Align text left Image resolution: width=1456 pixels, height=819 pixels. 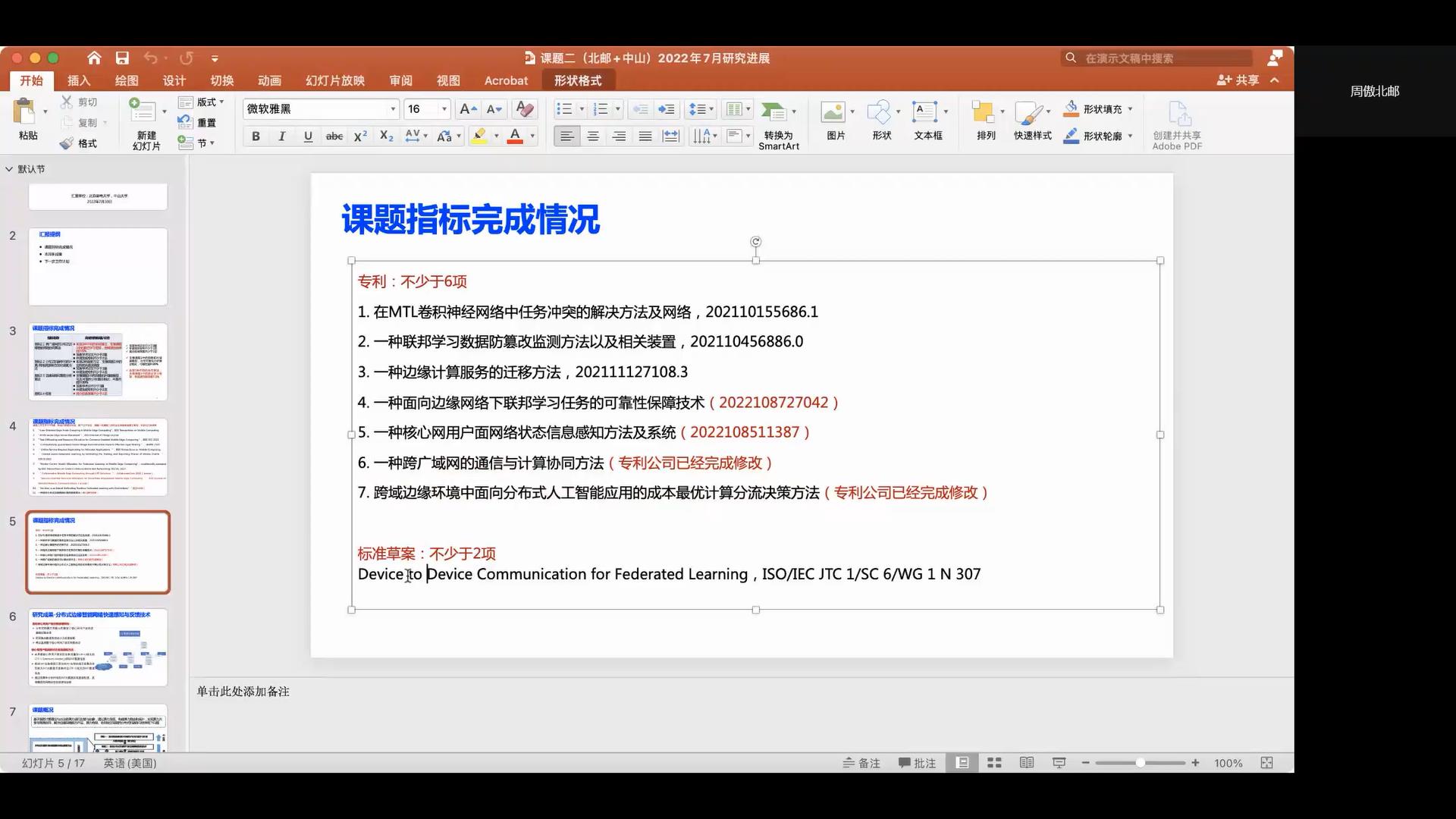pos(566,136)
